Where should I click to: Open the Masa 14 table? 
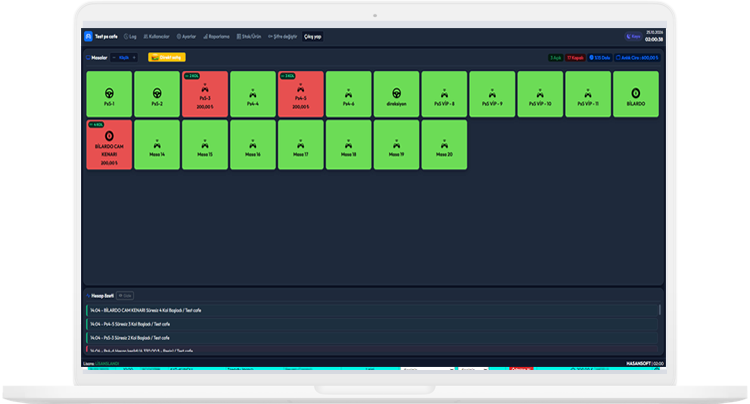point(157,144)
